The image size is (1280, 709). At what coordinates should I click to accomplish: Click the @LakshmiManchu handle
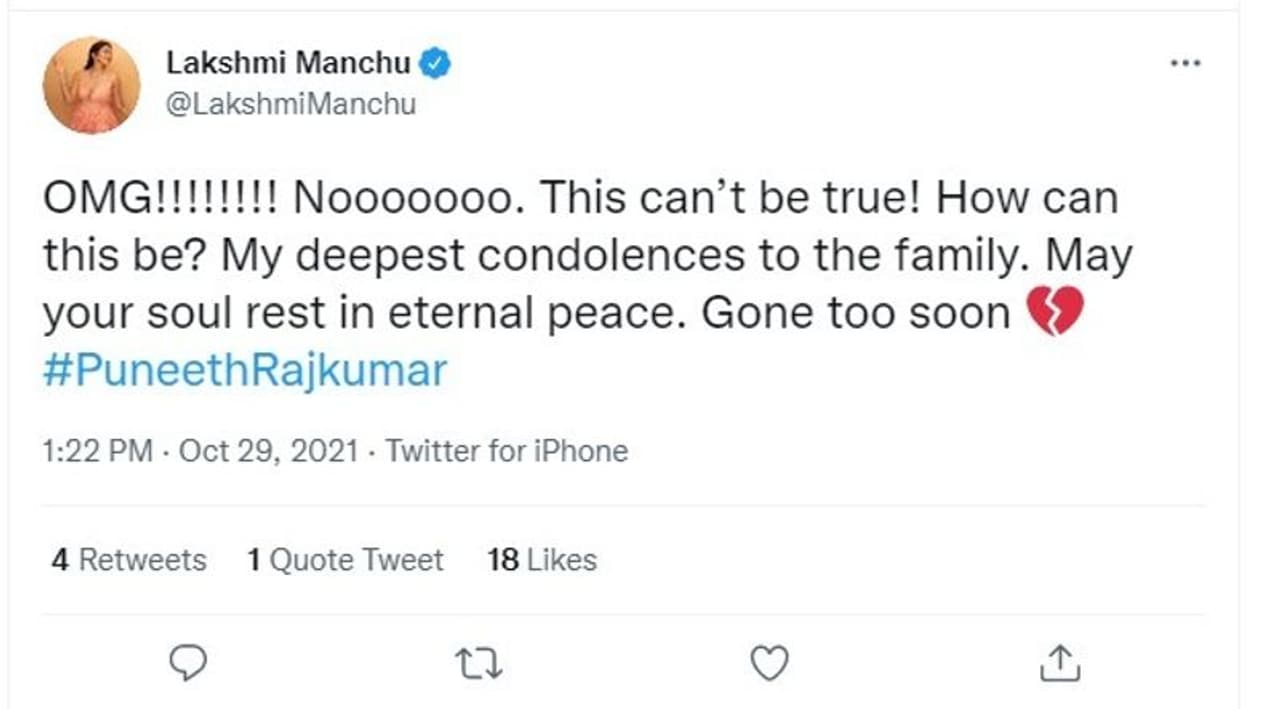(x=291, y=103)
